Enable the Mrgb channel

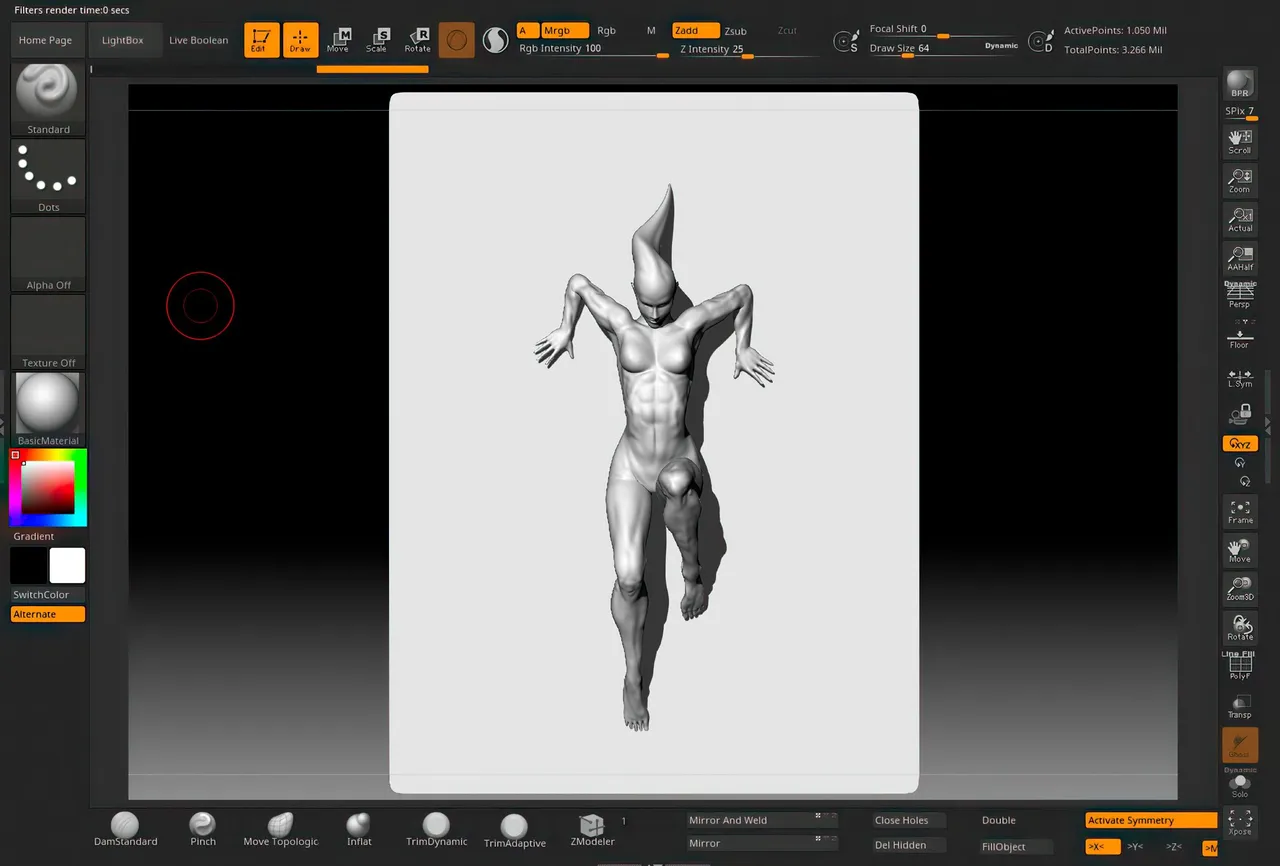pos(565,31)
